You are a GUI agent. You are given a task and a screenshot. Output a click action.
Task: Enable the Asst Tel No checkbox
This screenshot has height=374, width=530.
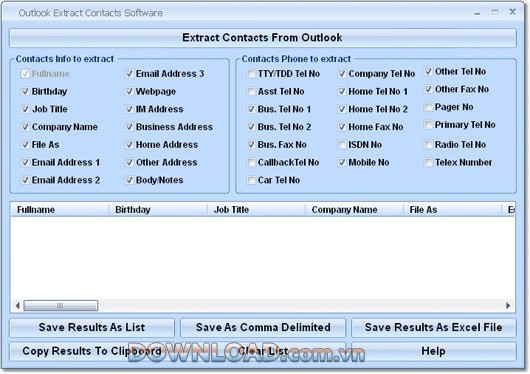click(251, 91)
